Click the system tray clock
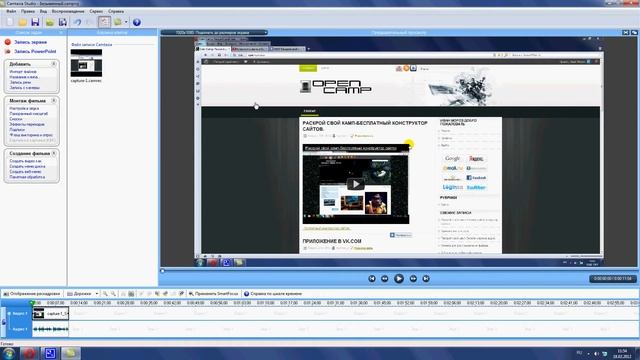This screenshot has height=360, width=640. [622, 353]
